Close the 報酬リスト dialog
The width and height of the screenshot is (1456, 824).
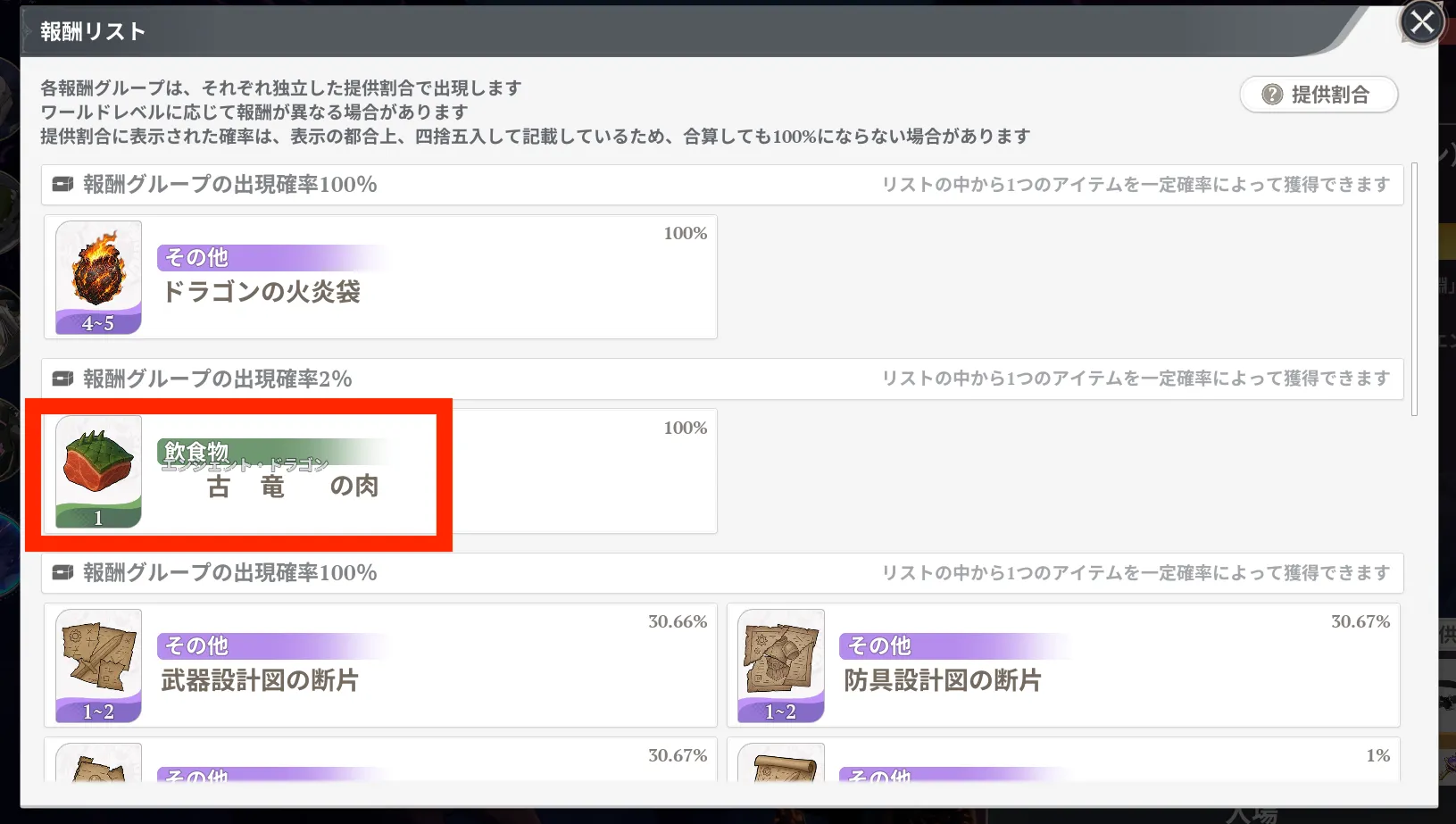click(1421, 22)
